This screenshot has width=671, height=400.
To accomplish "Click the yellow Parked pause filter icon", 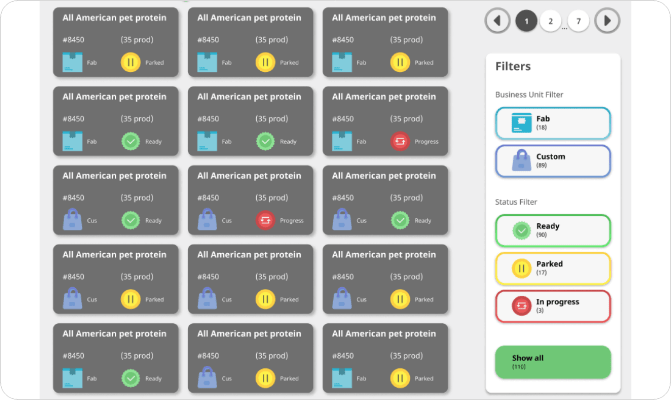I will pyautogui.click(x=520, y=268).
